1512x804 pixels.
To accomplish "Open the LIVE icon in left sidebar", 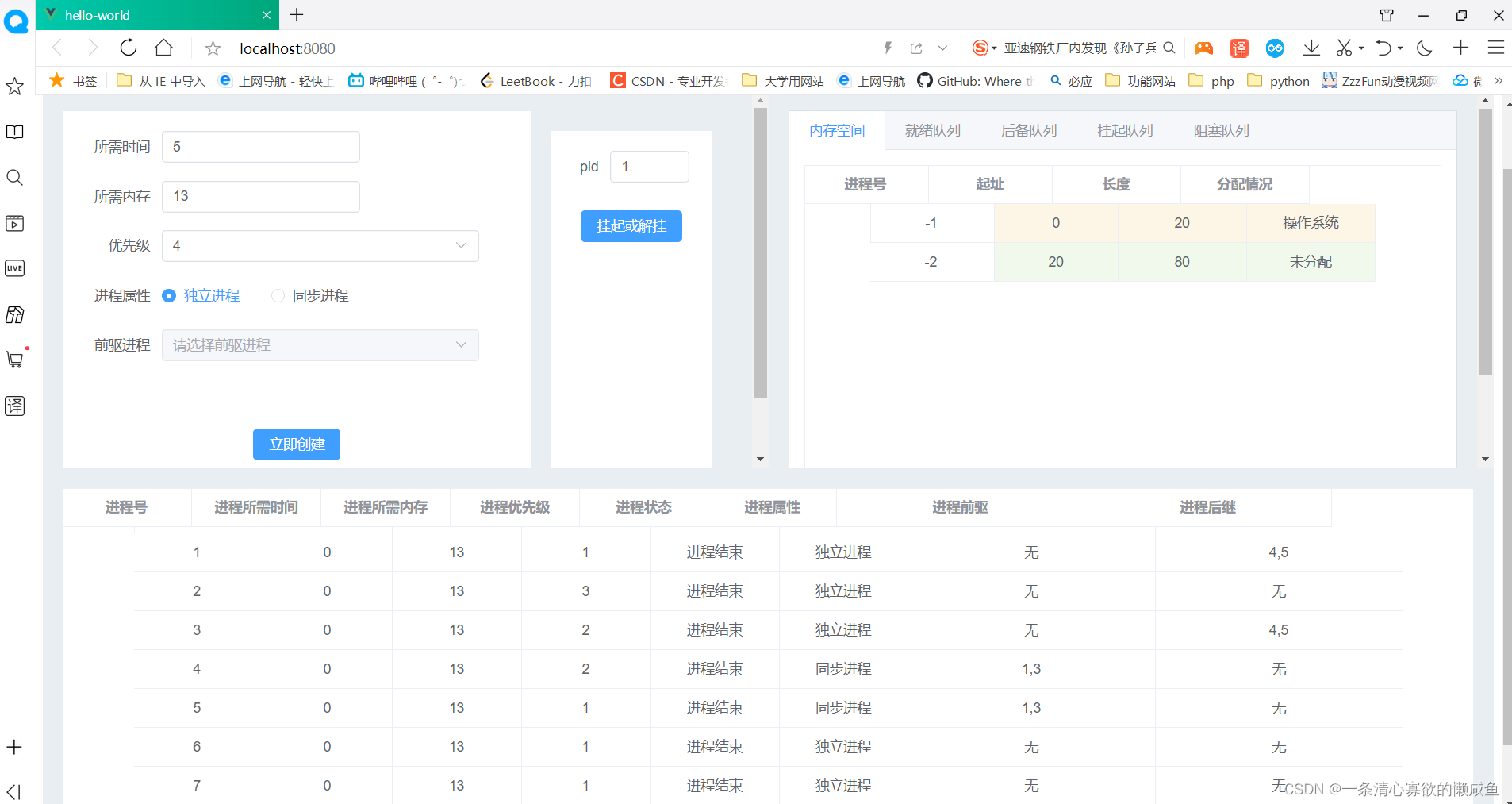I will [14, 268].
